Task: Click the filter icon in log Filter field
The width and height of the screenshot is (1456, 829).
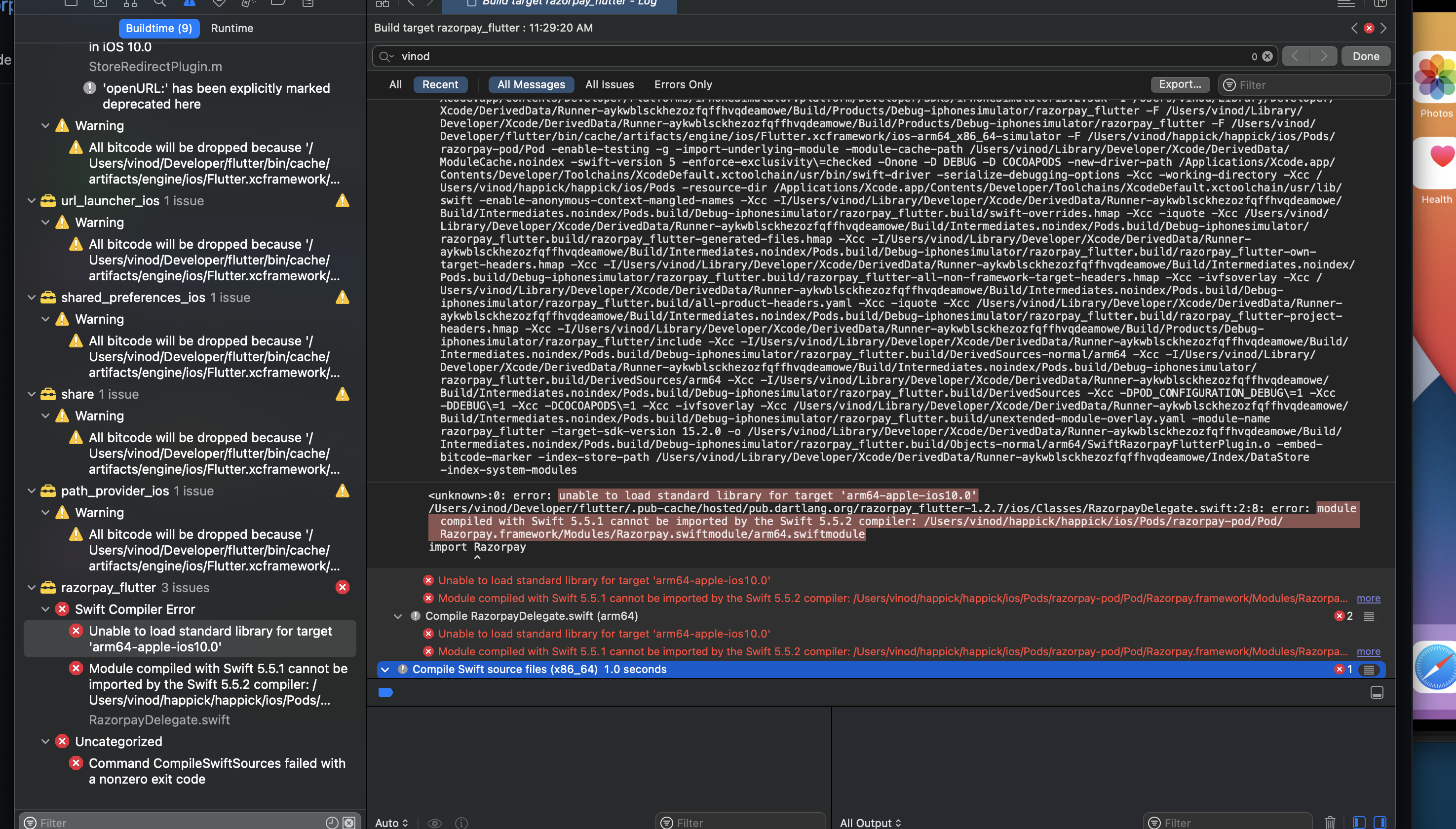Action: [1229, 85]
